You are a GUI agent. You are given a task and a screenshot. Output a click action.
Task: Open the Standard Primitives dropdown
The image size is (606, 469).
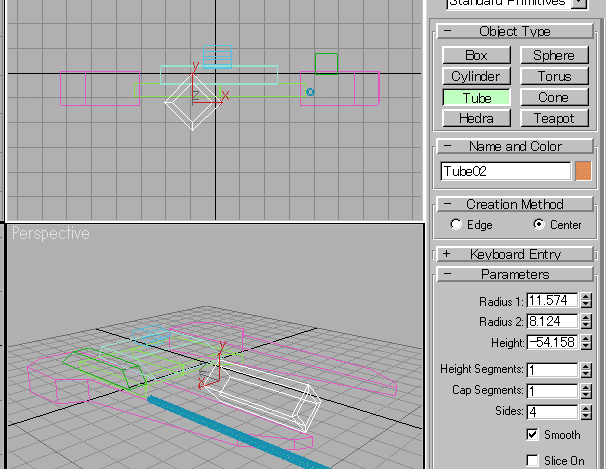[x=579, y=3]
